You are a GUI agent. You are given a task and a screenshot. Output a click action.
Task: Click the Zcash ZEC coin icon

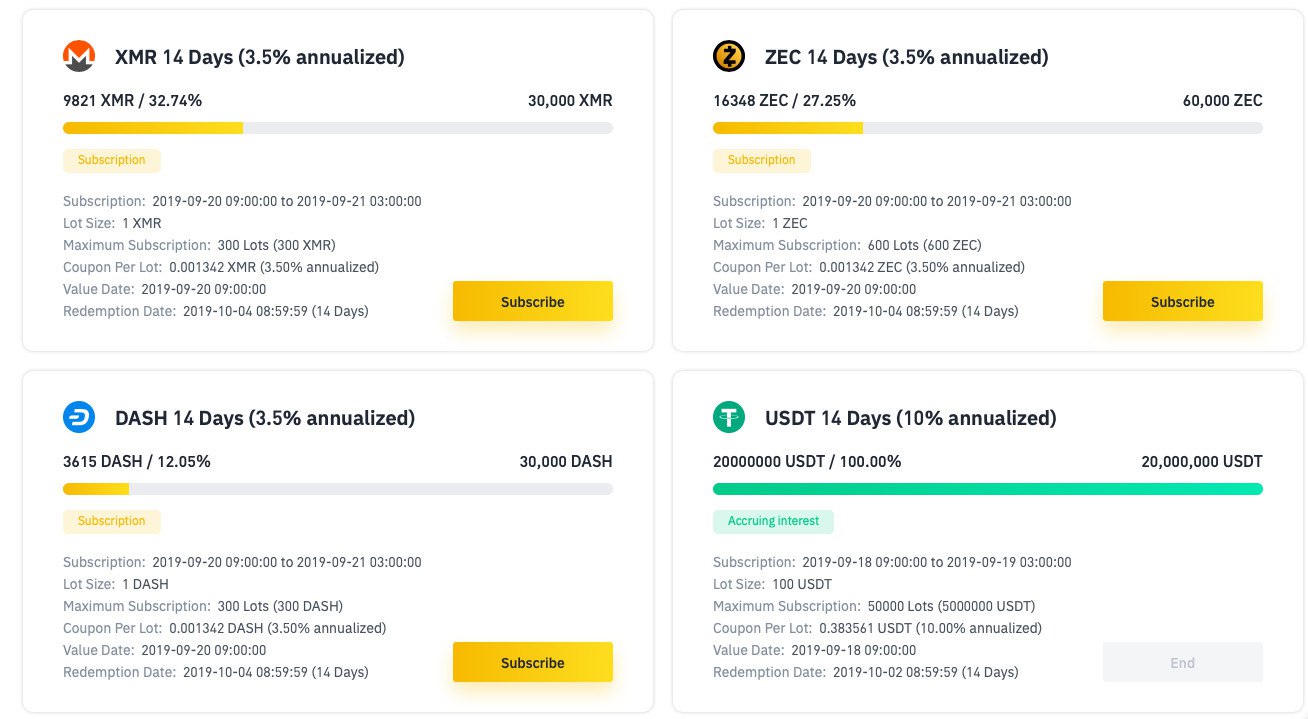coord(729,57)
